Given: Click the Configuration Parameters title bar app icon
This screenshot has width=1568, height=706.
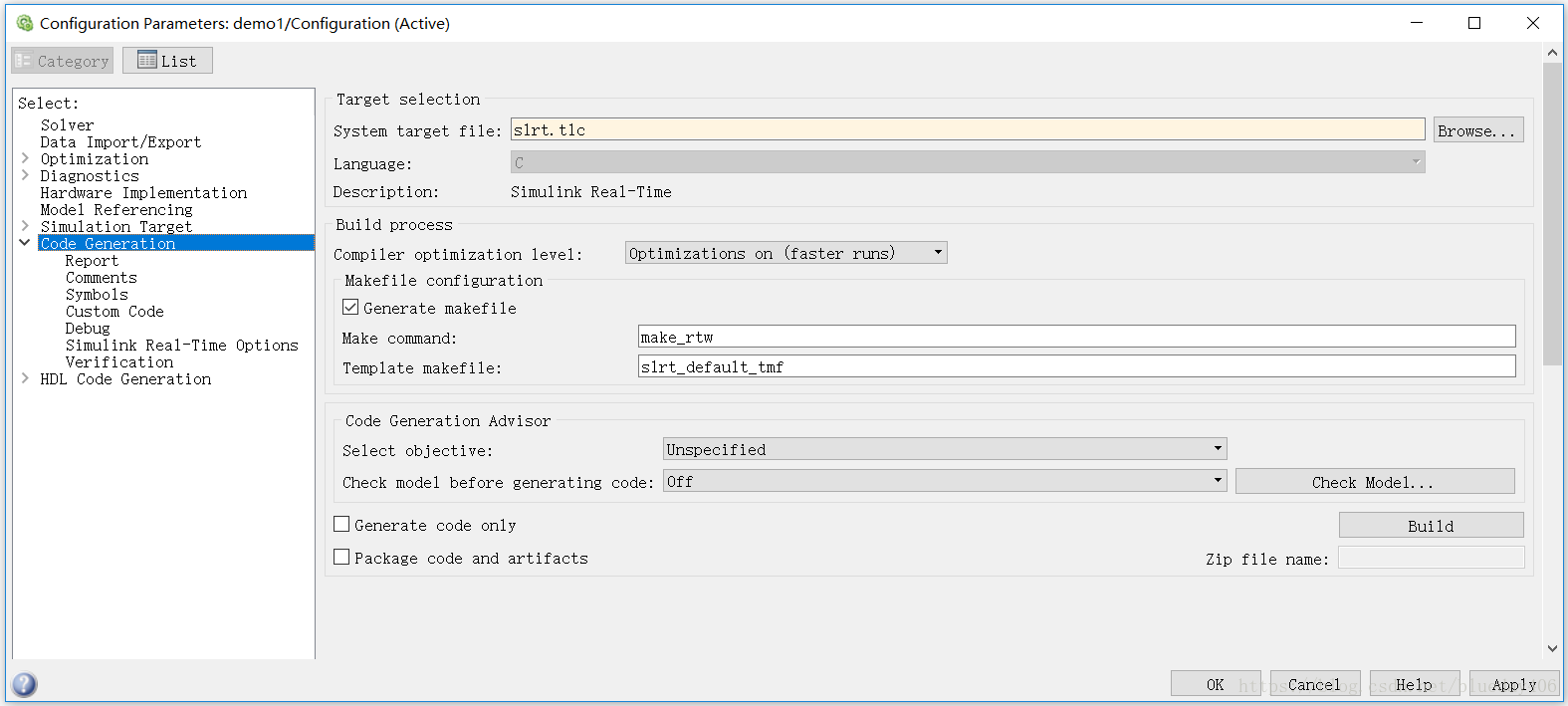Looking at the screenshot, I should [24, 23].
